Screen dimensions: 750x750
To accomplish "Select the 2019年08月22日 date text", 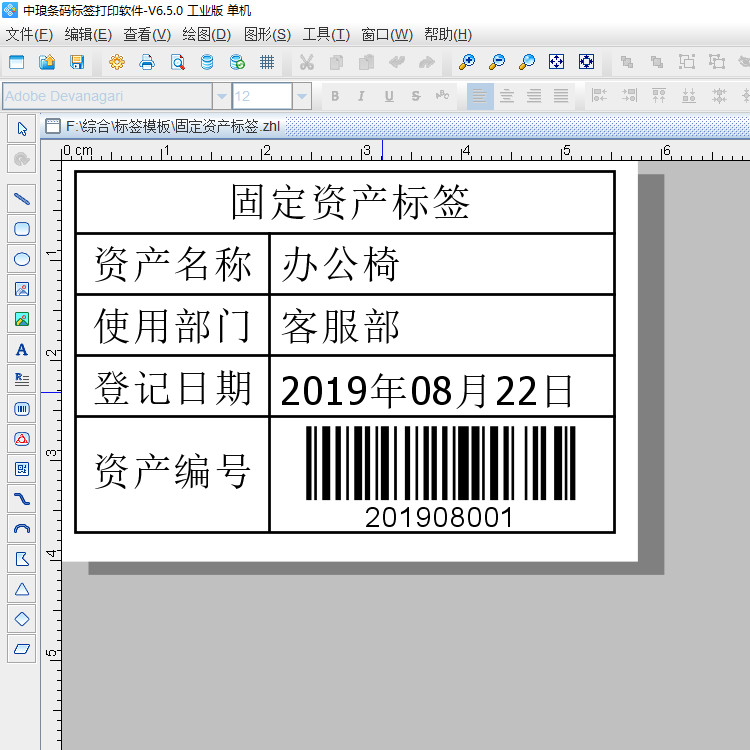I will [426, 391].
